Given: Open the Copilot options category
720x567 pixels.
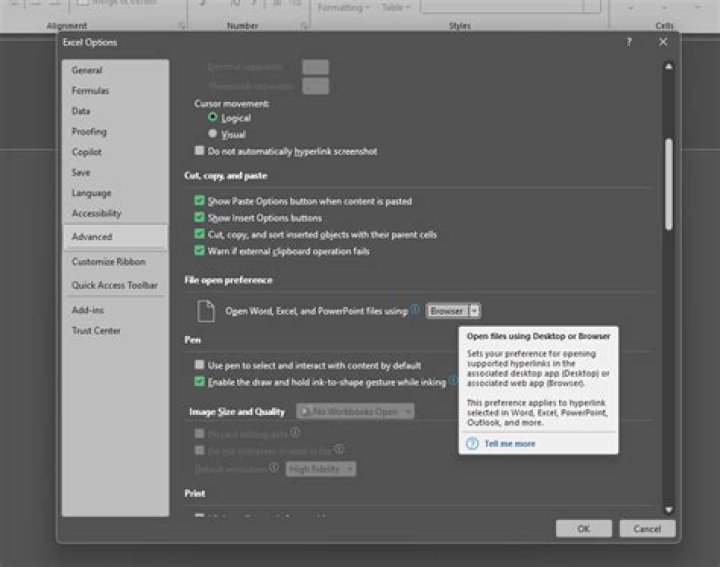Looking at the screenshot, I should (115, 152).
